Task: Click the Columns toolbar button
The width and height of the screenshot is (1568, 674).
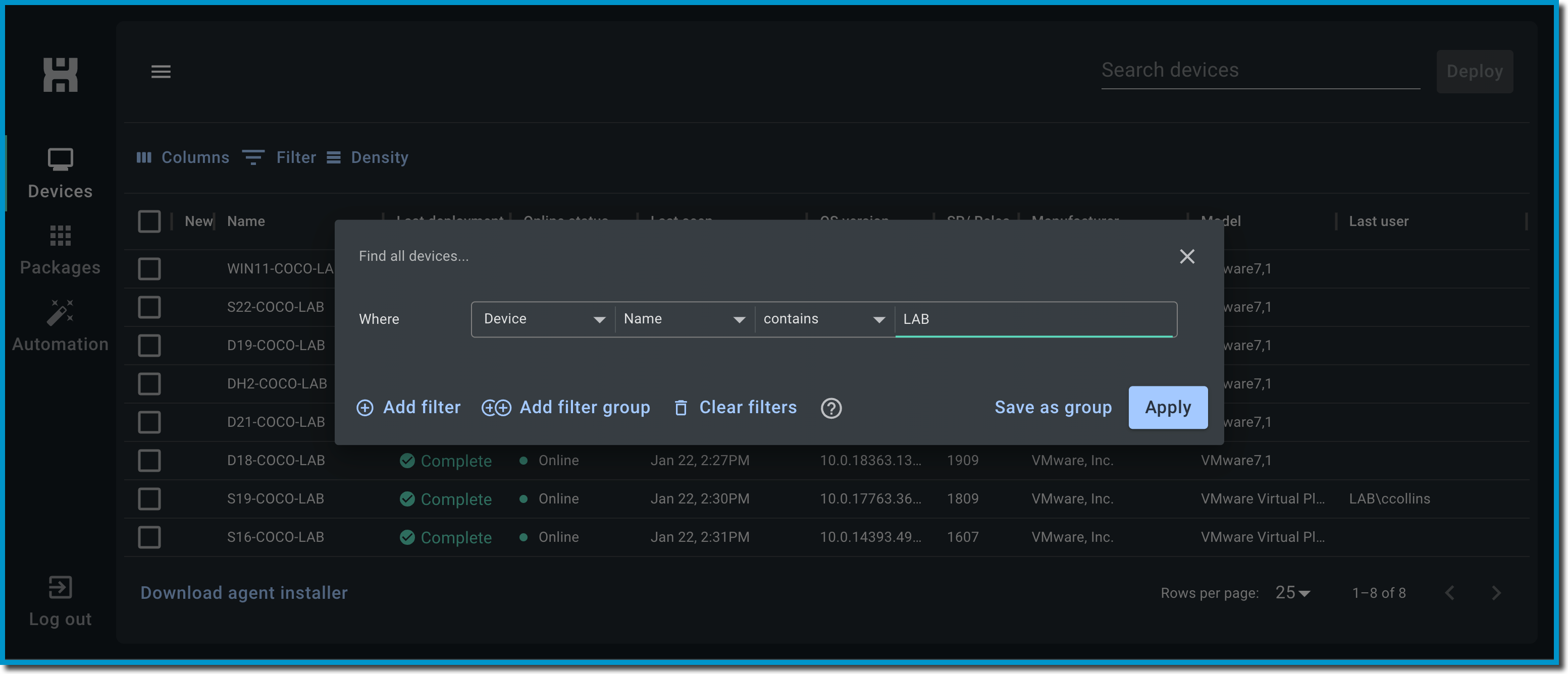Action: [x=183, y=157]
